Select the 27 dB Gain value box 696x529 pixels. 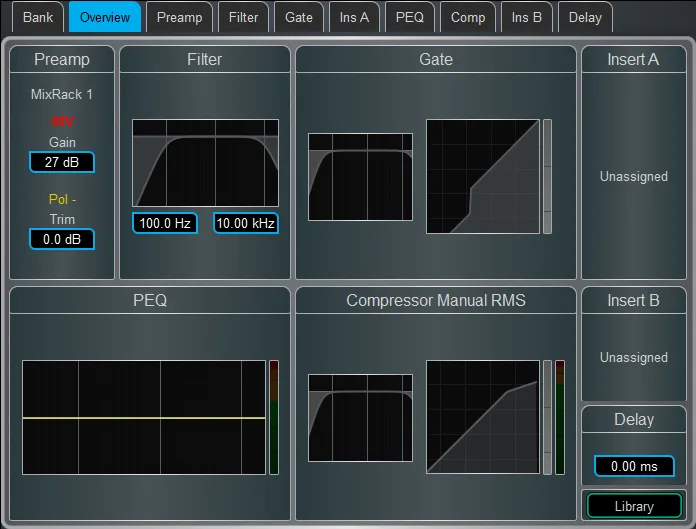coord(62,162)
